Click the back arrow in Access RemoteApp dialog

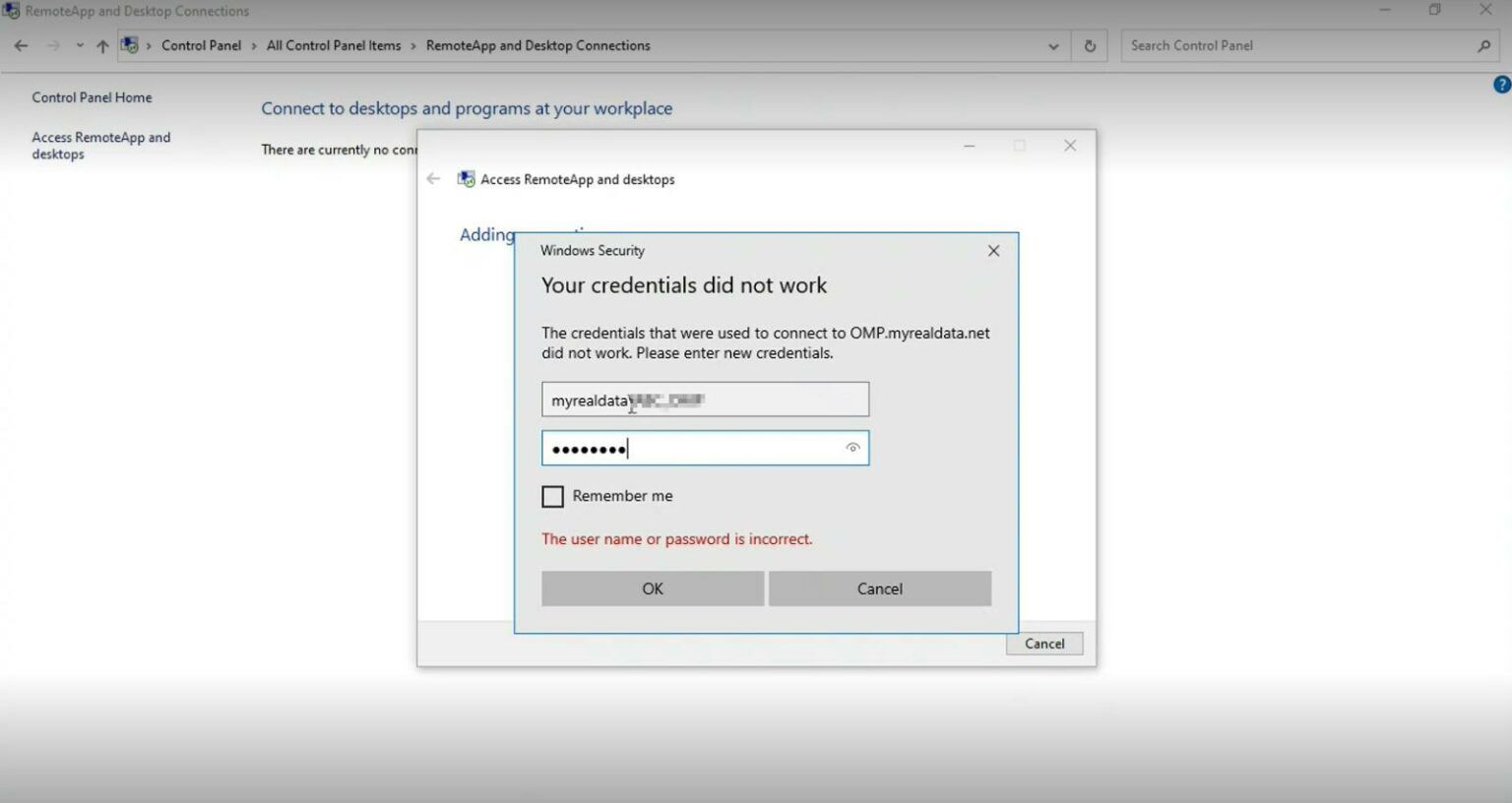point(433,178)
